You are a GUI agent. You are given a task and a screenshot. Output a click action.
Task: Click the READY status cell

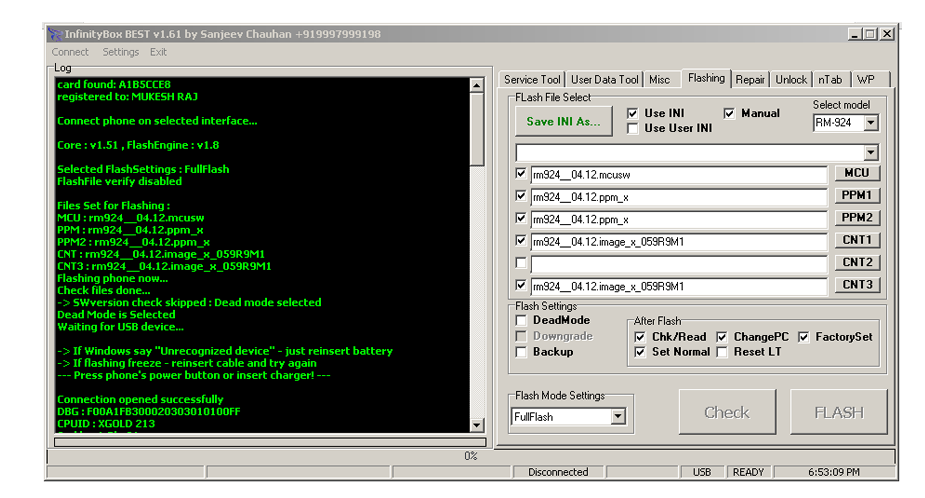point(748,472)
